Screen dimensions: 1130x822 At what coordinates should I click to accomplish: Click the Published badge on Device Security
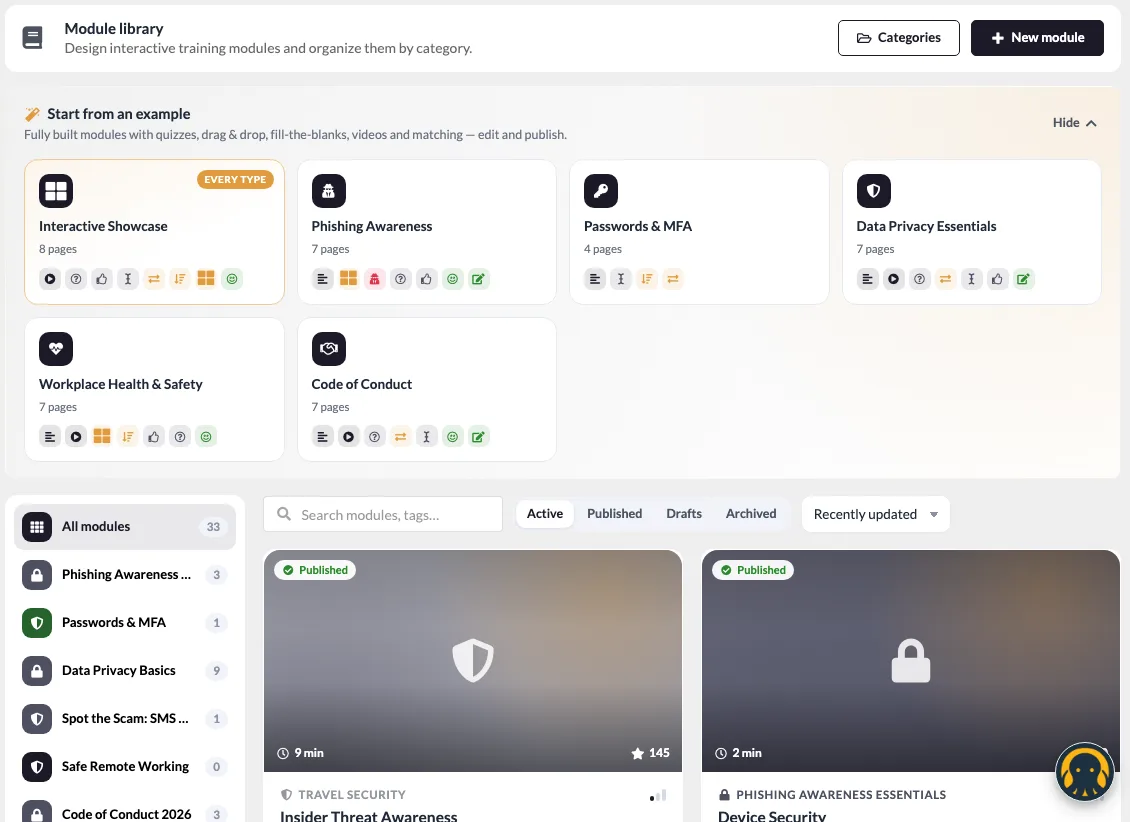(x=753, y=570)
